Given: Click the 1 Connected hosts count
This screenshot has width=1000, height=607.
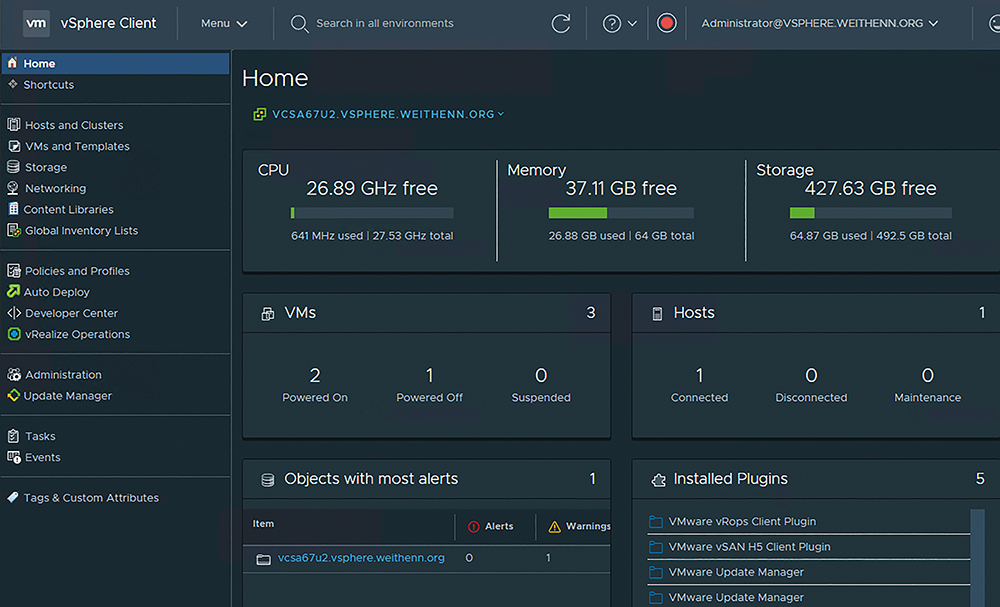Looking at the screenshot, I should tap(700, 376).
